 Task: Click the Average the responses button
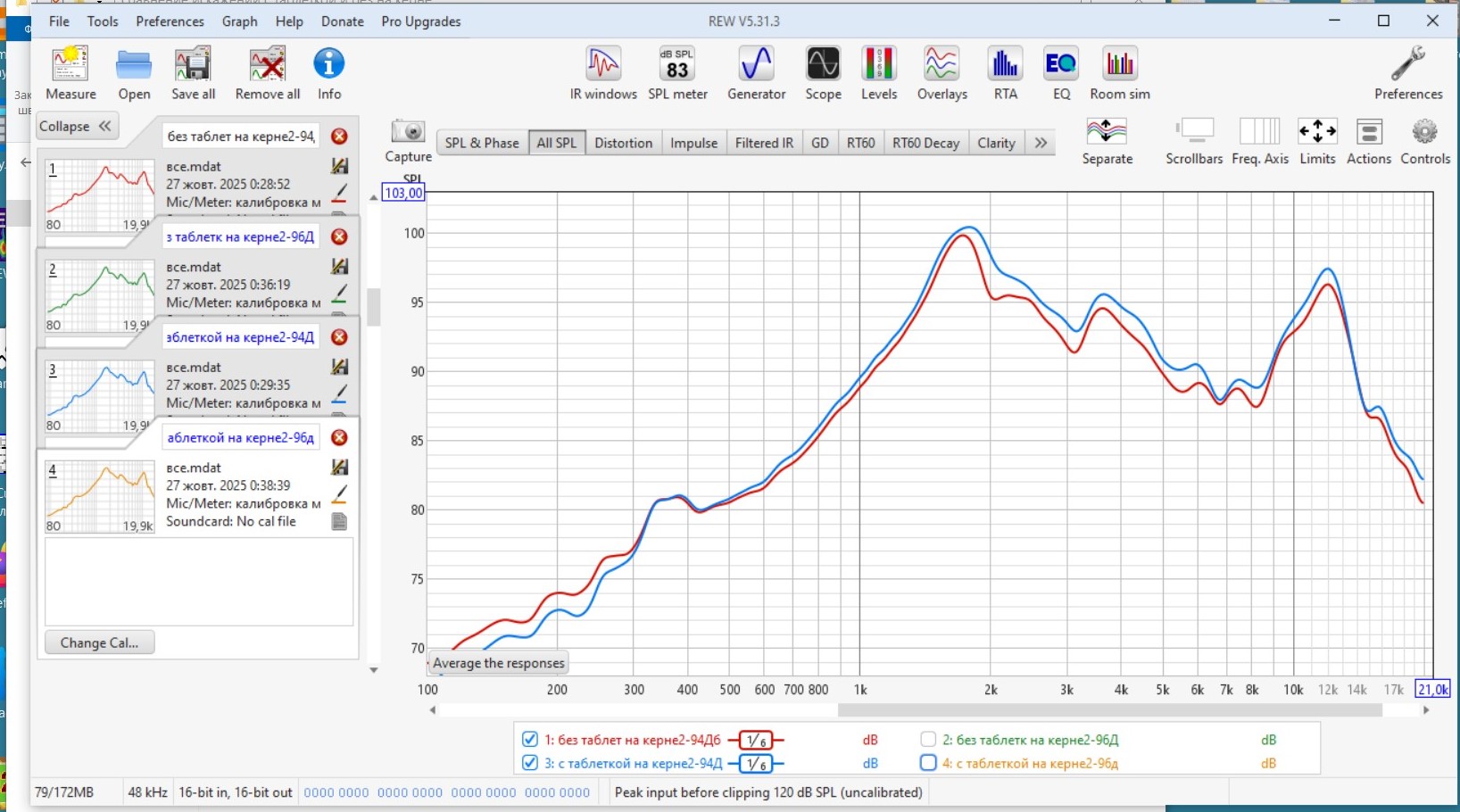tap(499, 663)
